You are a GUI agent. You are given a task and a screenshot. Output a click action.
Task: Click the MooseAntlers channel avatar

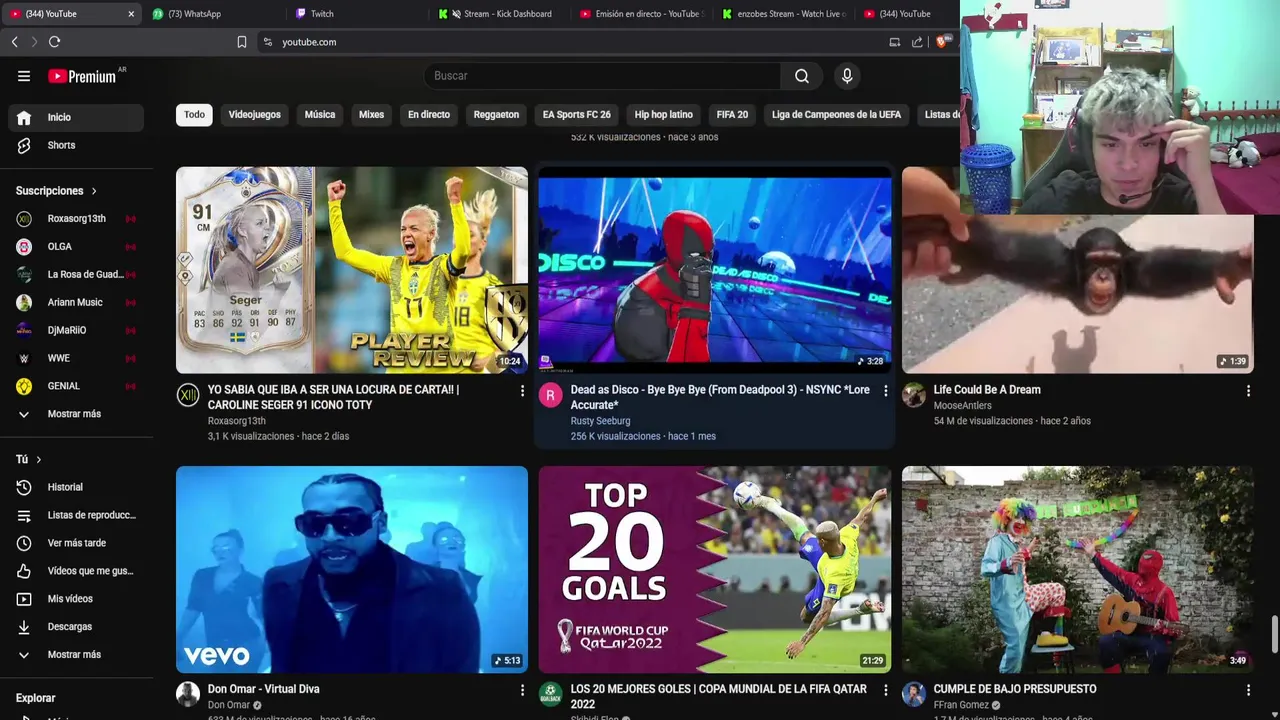[x=914, y=395]
